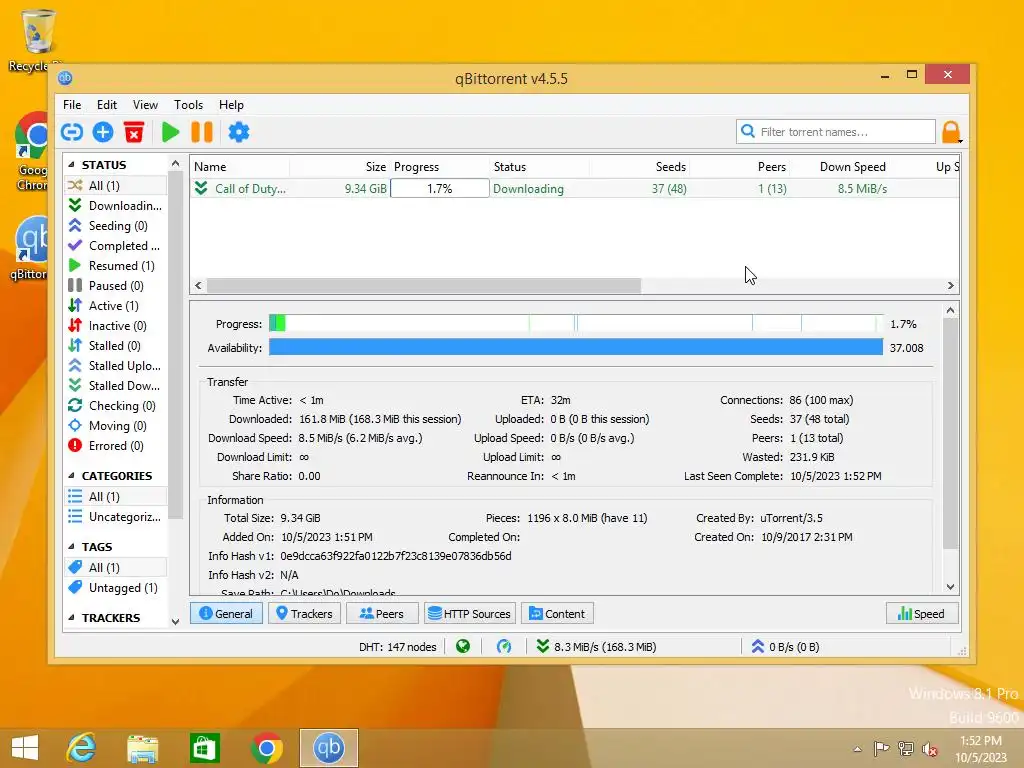Select the Errored (0) filter
Viewport: 1024px width, 768px height.
[x=116, y=445]
